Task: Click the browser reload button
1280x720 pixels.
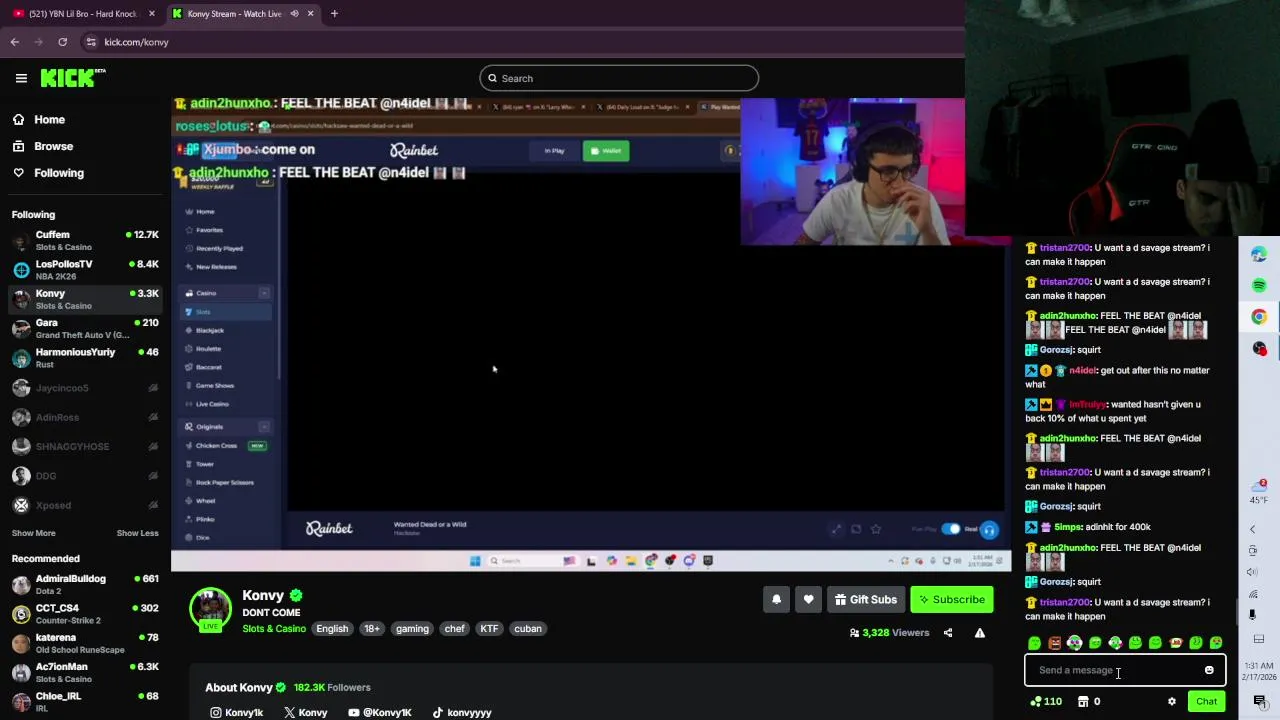Action: [x=62, y=42]
